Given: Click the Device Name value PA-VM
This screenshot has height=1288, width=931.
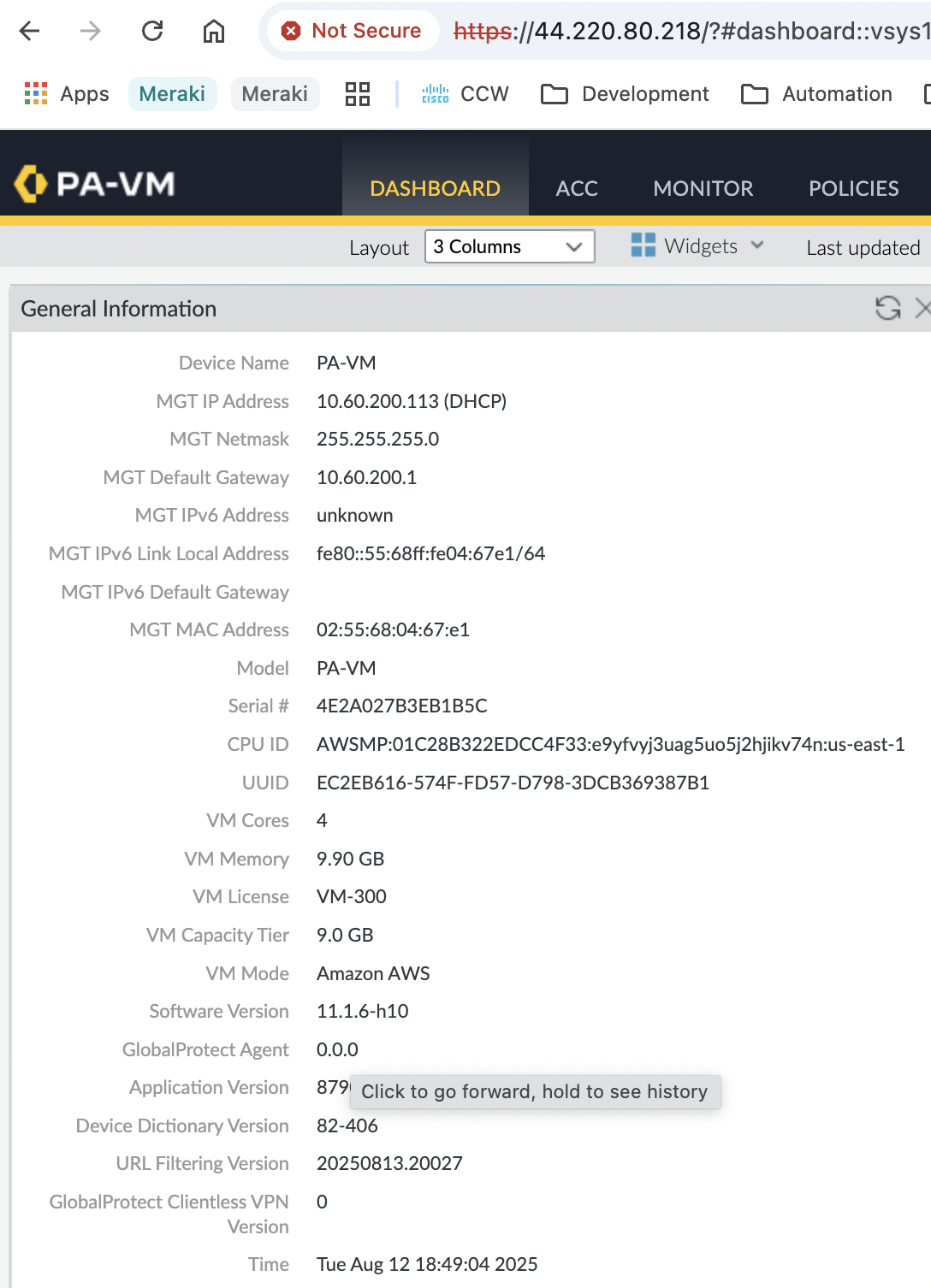Looking at the screenshot, I should 347,363.
